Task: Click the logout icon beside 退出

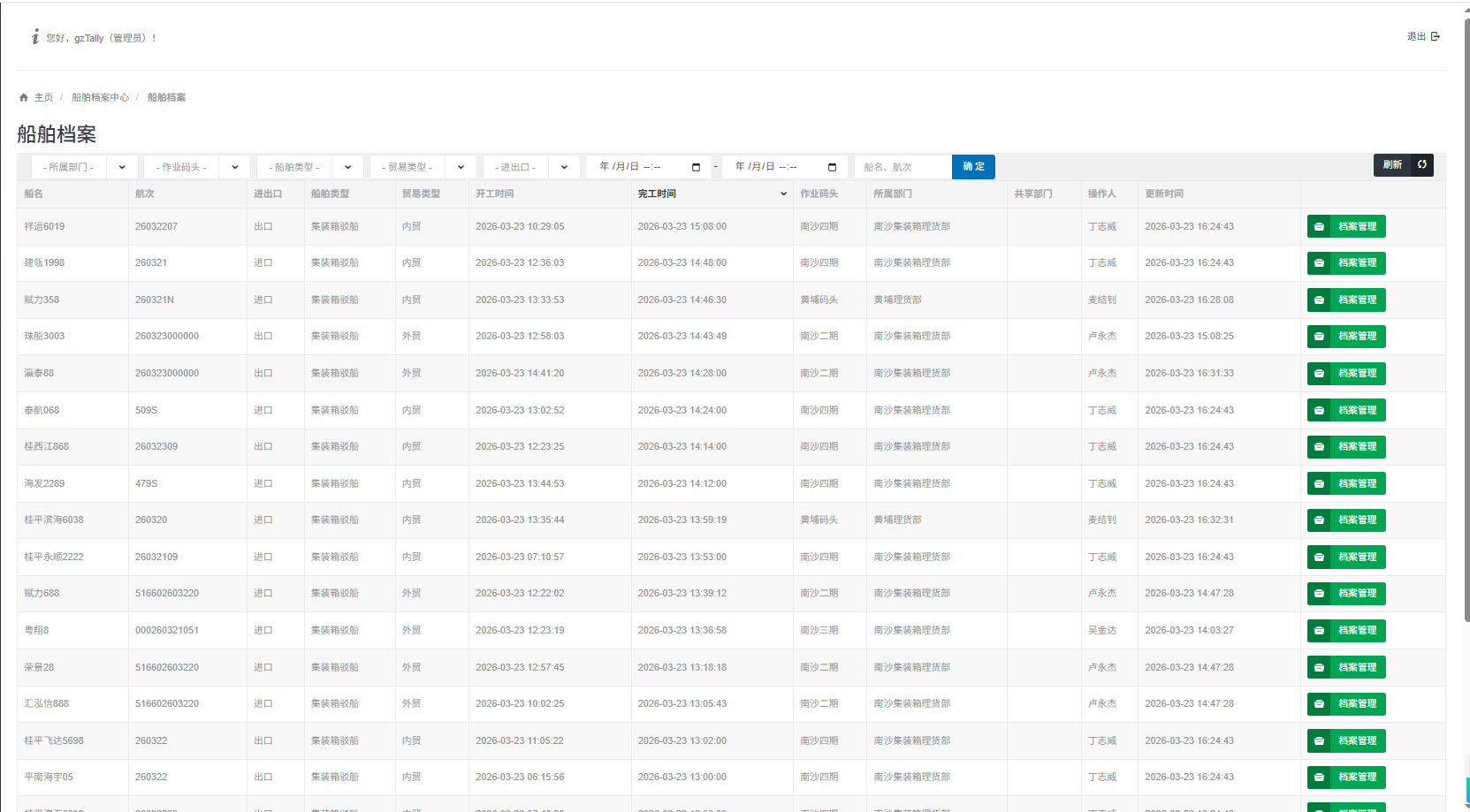Action: pos(1436,36)
